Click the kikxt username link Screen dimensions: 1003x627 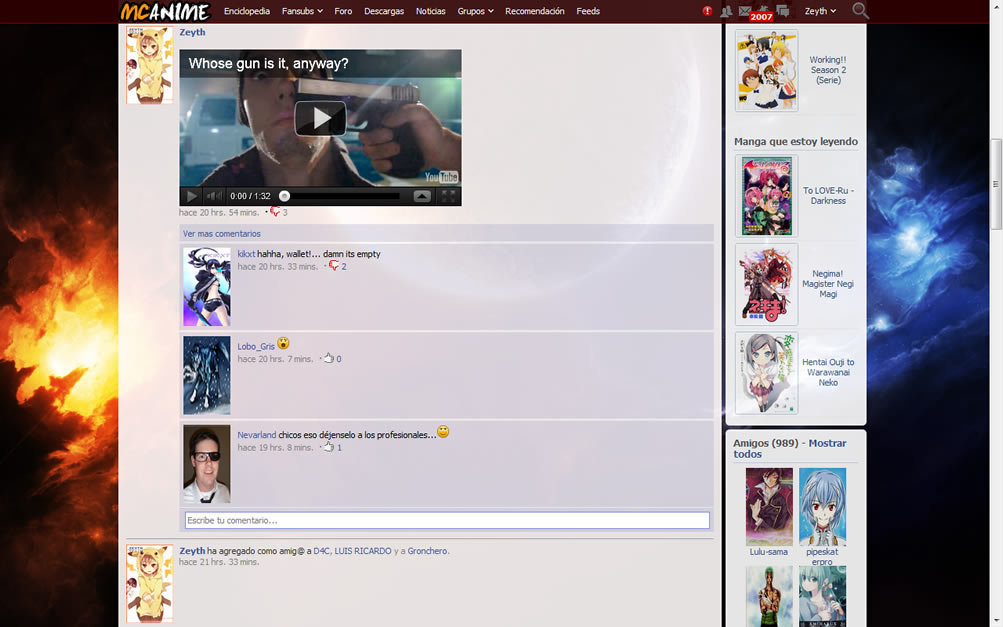click(246, 254)
